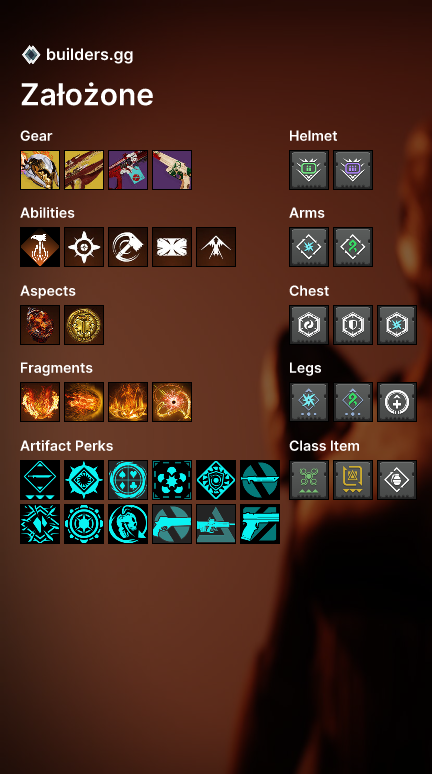The width and height of the screenshot is (432, 774).
Task: Click the spartan helmet artifact perk
Action: (128, 524)
